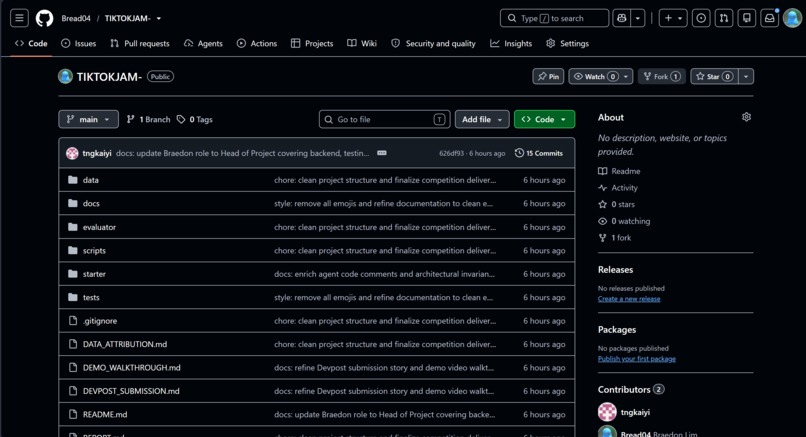This screenshot has width=806, height=437.
Task: Open the Insights tab
Action: (x=511, y=44)
